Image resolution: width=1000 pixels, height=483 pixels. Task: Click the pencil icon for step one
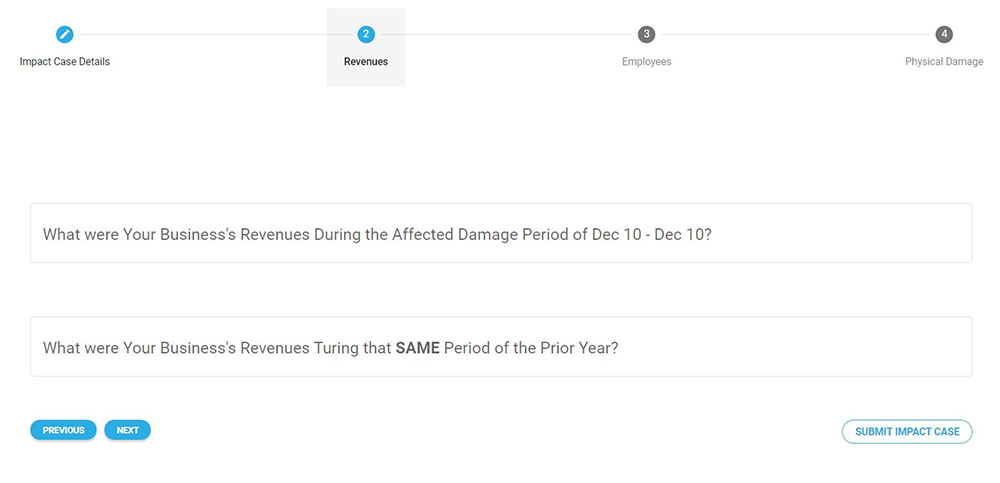[65, 35]
